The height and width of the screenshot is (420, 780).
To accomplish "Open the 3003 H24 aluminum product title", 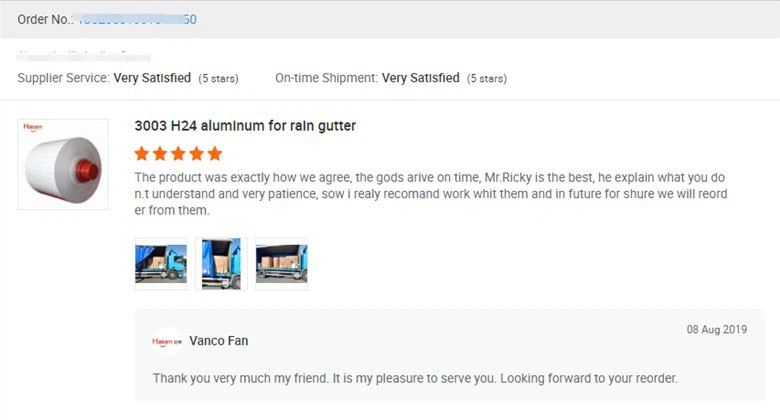I will tap(245, 126).
